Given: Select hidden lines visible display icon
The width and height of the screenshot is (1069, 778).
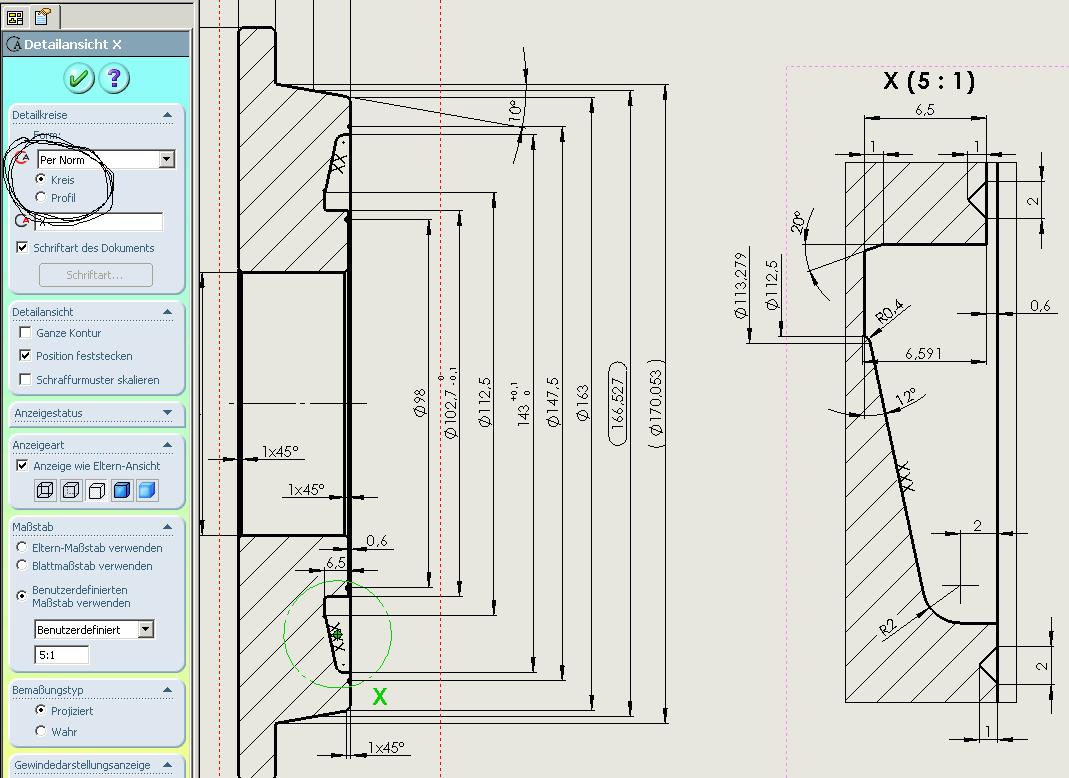Looking at the screenshot, I should coord(71,490).
